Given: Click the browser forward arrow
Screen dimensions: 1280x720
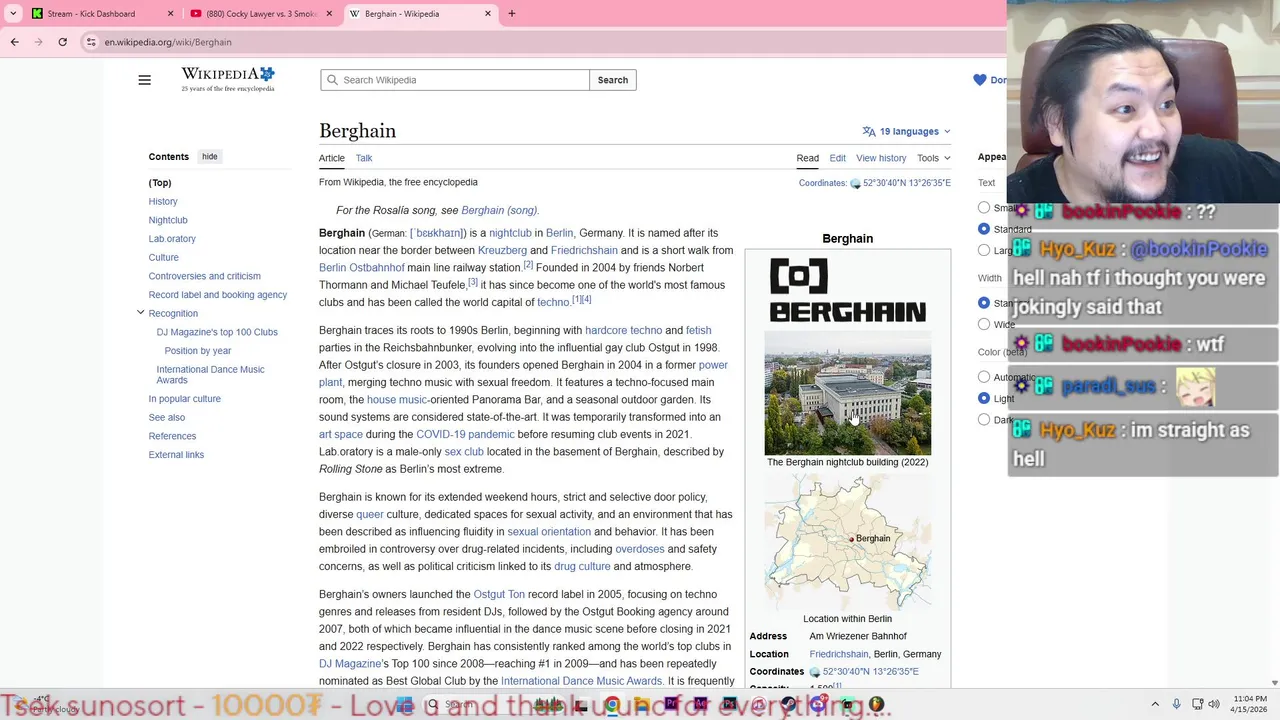Looking at the screenshot, I should (39, 42).
